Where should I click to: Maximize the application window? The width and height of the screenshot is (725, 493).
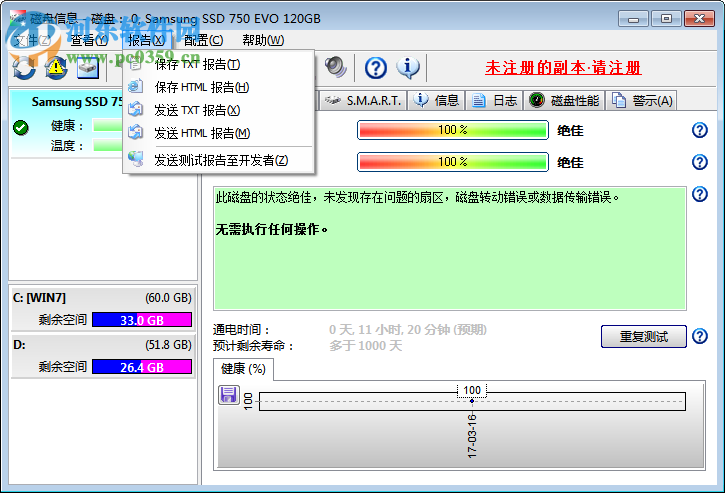point(666,19)
